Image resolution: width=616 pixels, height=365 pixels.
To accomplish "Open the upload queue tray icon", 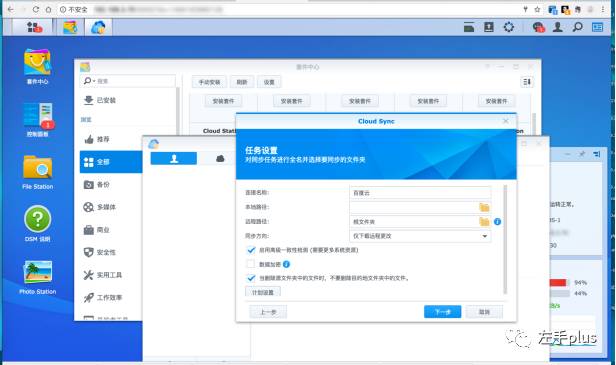I will pos(489,27).
